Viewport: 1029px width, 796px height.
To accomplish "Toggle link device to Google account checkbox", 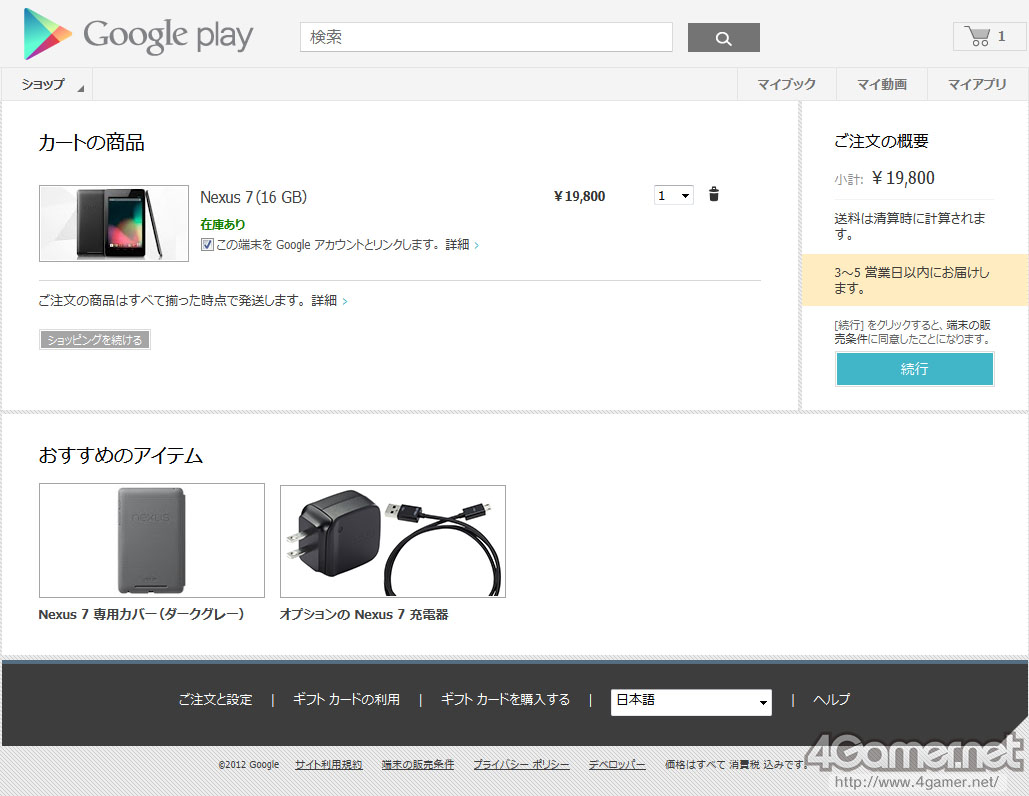I will click(207, 245).
